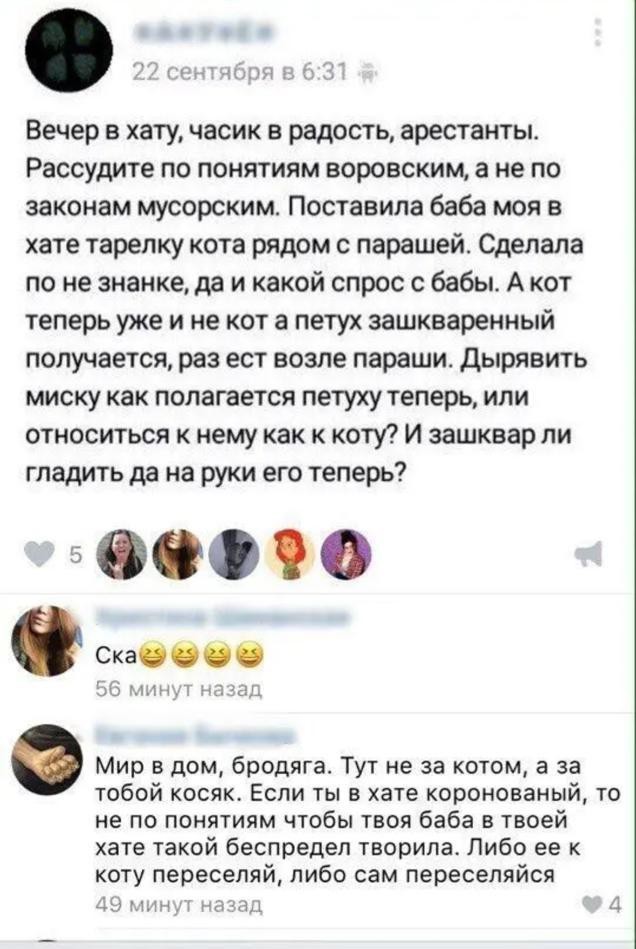636x949 pixels.
Task: Open the first commenter's profile picture
Action: (47, 640)
